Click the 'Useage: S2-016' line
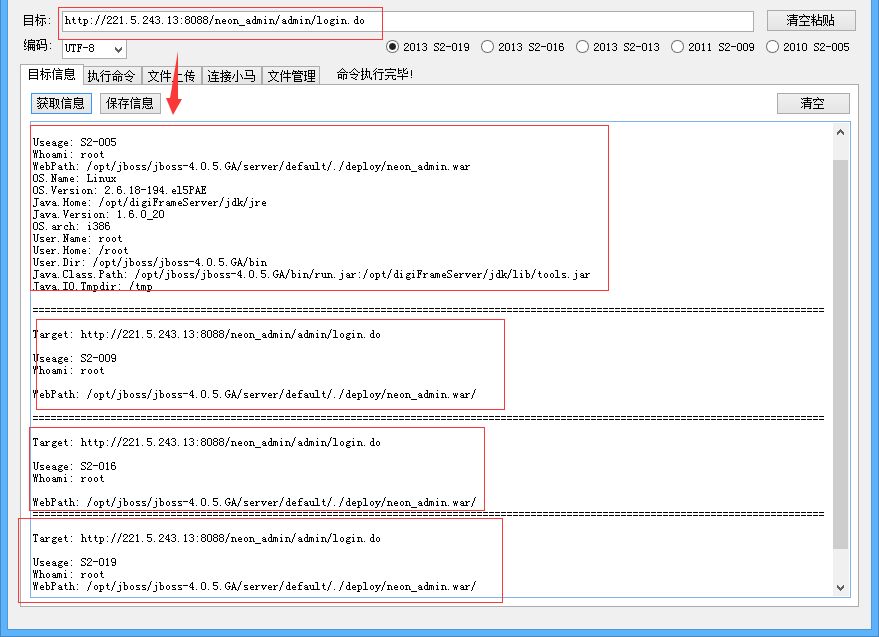The width and height of the screenshot is (879, 637). pyautogui.click(x=75, y=467)
